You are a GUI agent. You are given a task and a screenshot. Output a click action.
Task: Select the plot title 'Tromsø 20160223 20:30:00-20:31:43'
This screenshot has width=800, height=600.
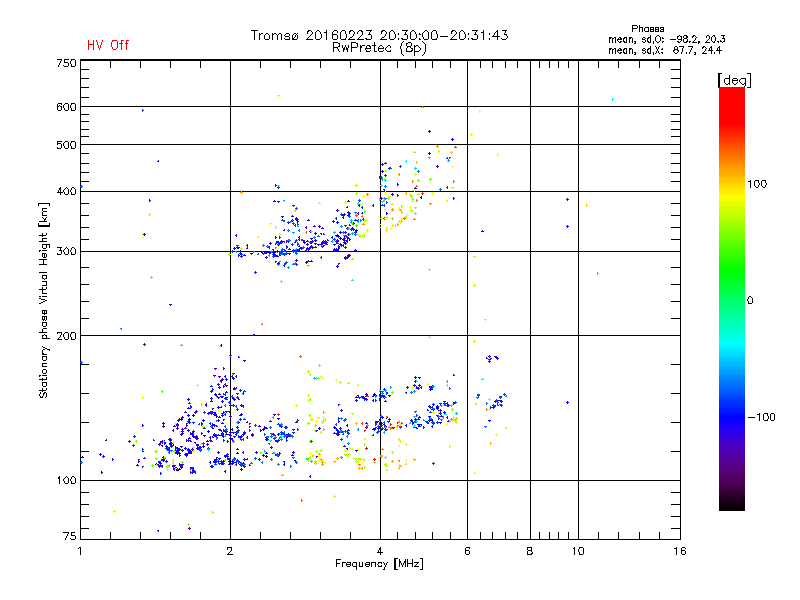tap(380, 35)
